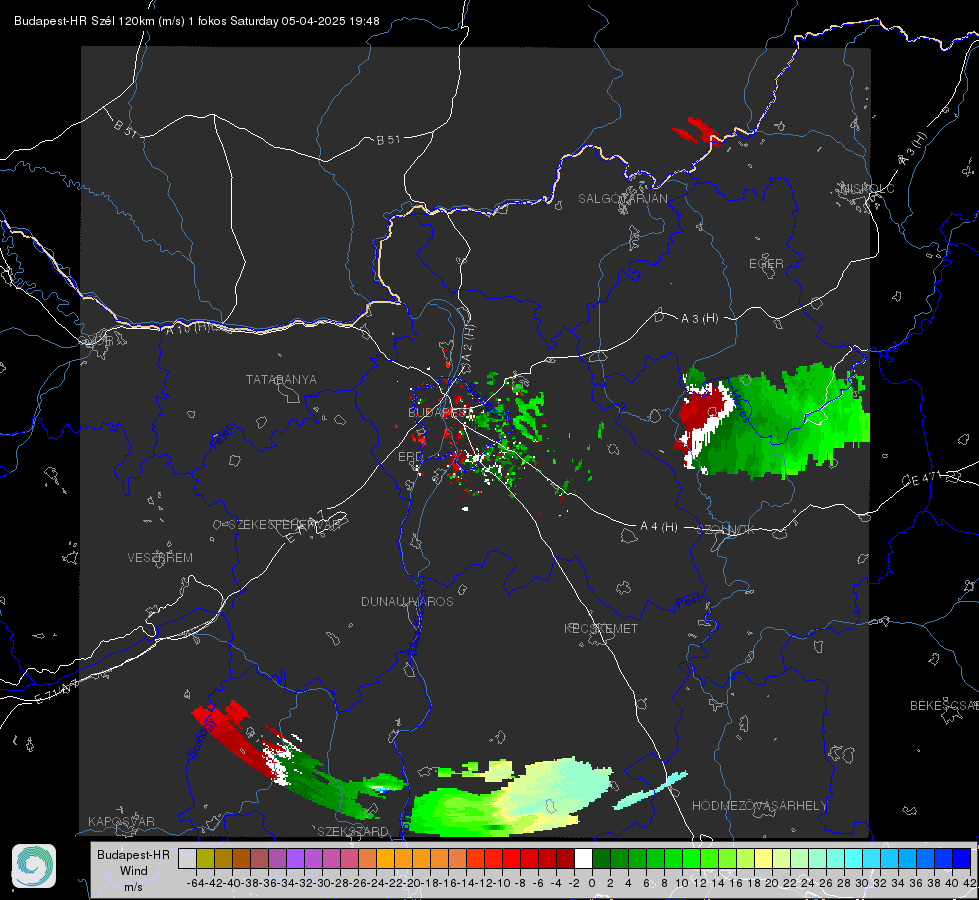Click the TATABANYA city label
This screenshot has height=900, width=979.
281,379
